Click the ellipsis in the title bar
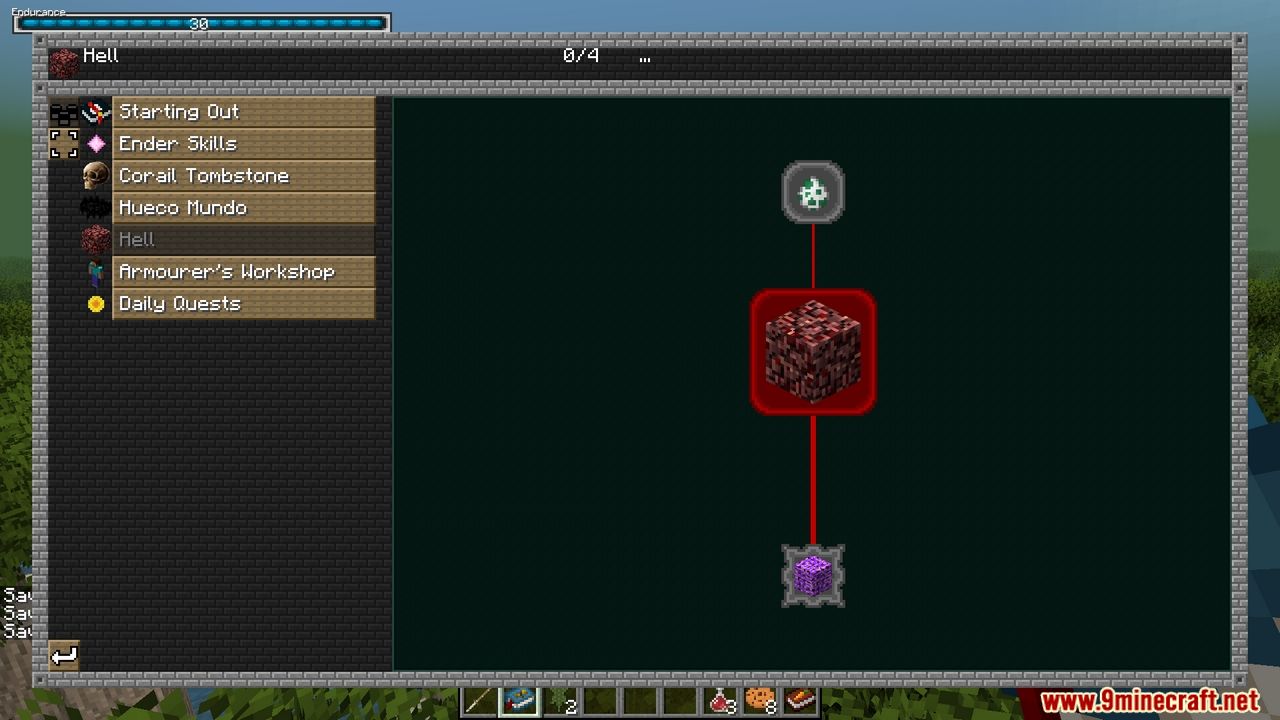 pyautogui.click(x=645, y=60)
